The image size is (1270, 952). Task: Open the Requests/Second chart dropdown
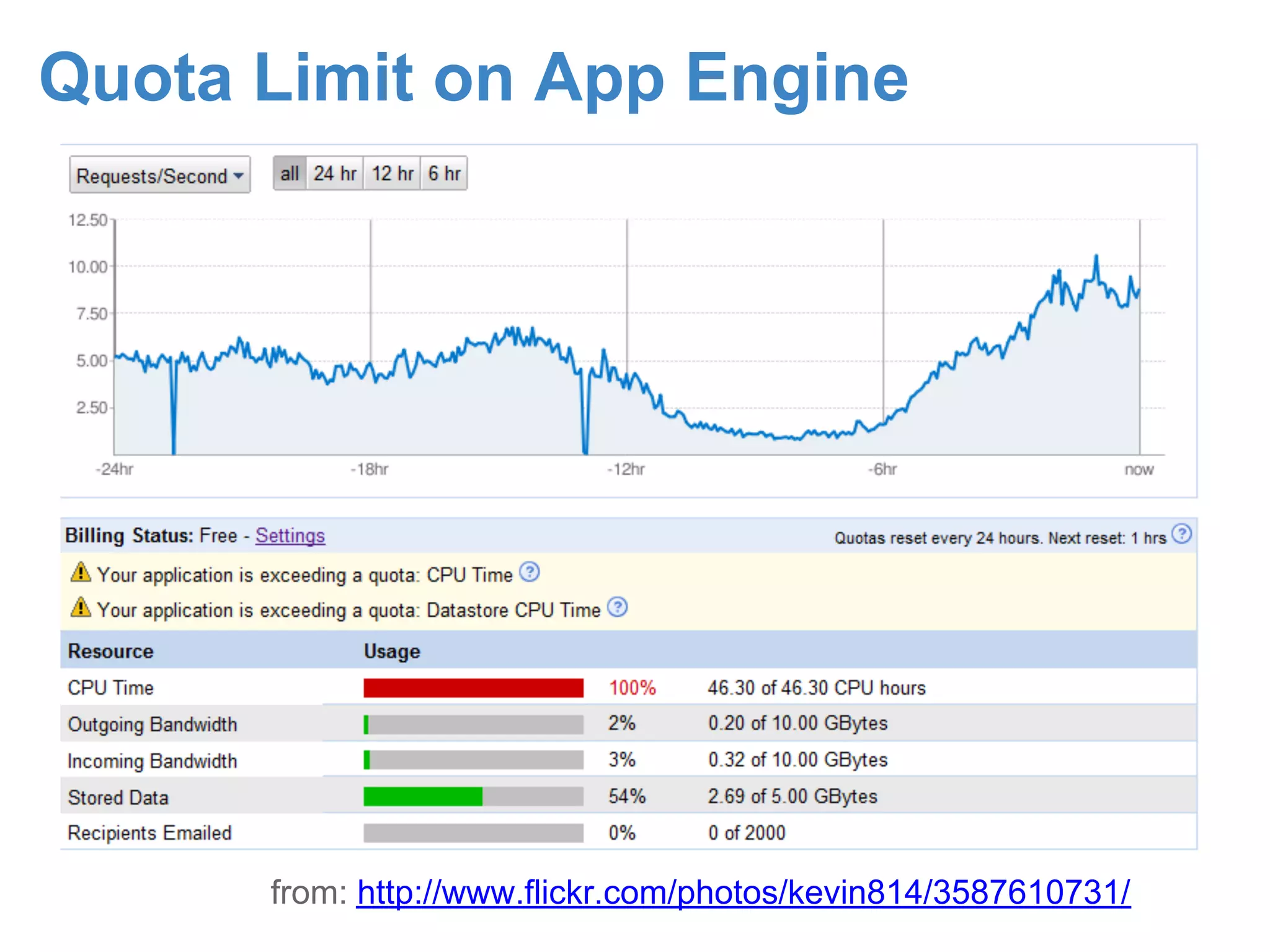(159, 175)
